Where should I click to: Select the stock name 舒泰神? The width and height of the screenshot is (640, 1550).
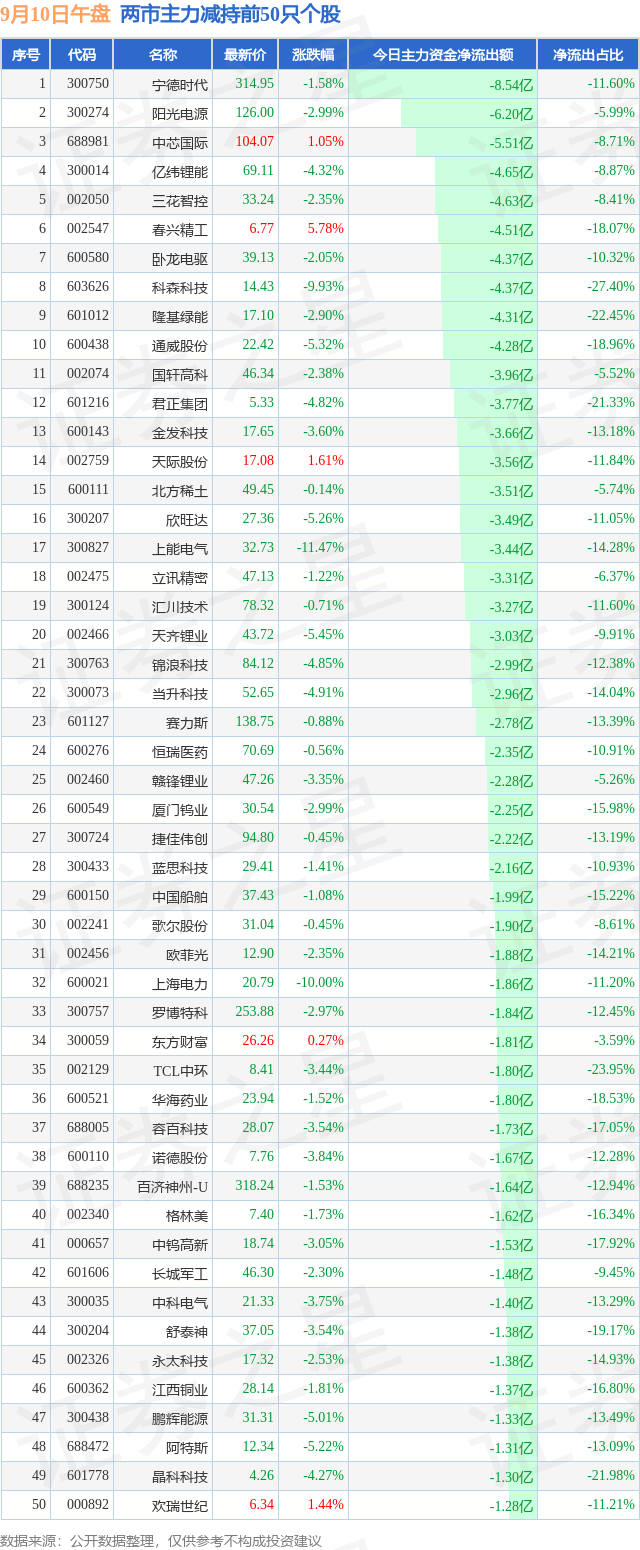(x=187, y=1332)
